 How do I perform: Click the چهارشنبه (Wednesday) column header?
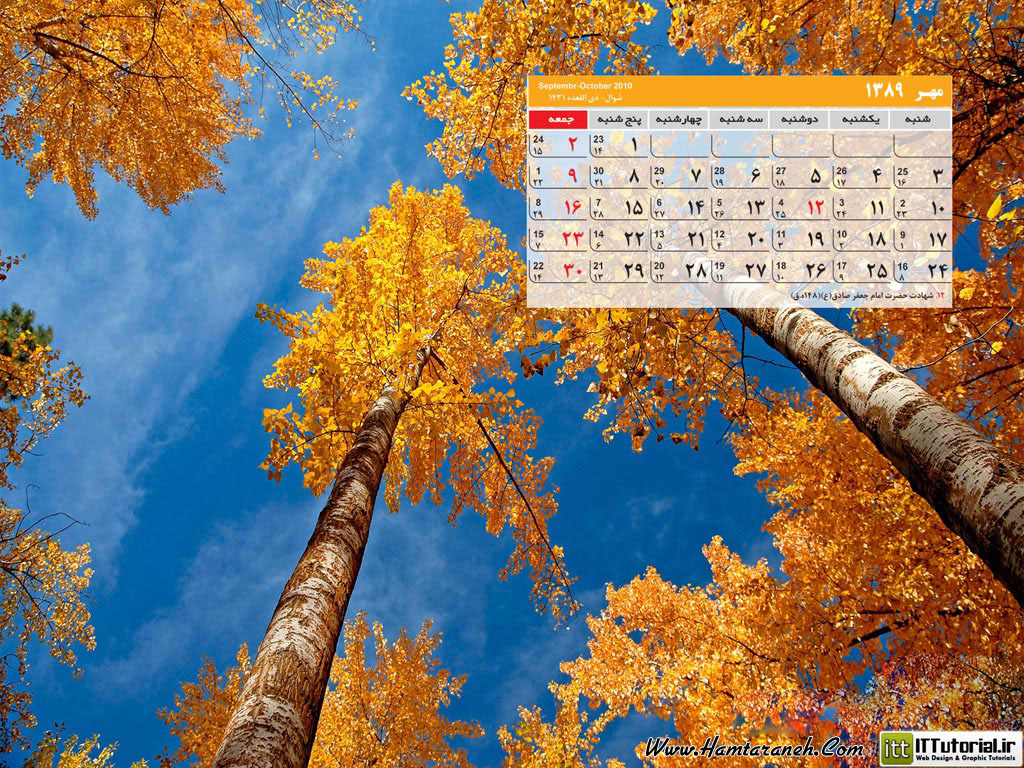coord(678,119)
